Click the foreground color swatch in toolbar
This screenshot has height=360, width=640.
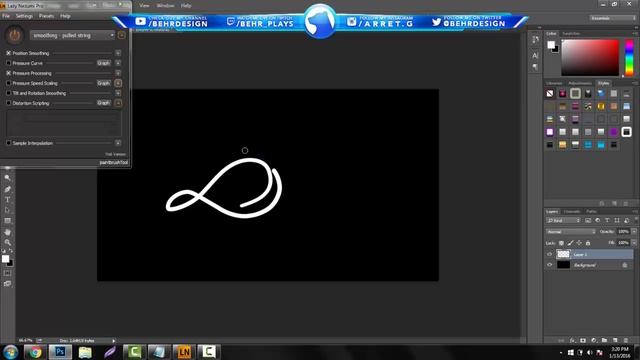(5, 259)
